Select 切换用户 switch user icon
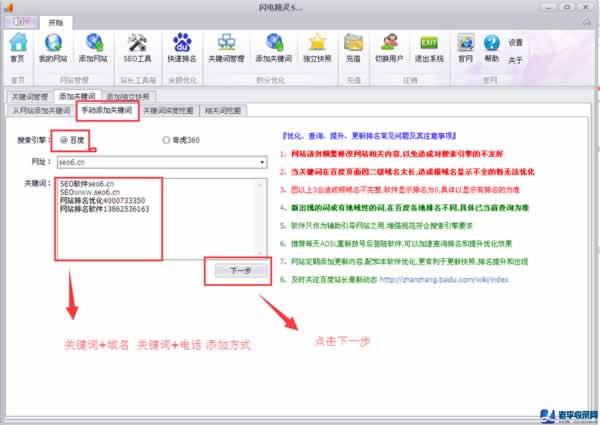This screenshot has height=425, width=600. (x=389, y=47)
